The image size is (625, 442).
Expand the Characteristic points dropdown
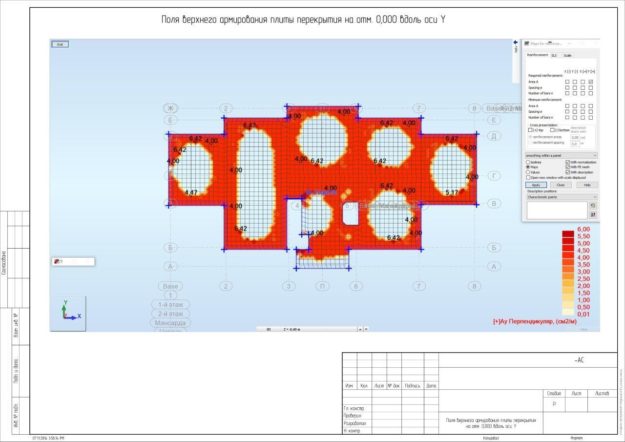pyautogui.click(x=561, y=197)
